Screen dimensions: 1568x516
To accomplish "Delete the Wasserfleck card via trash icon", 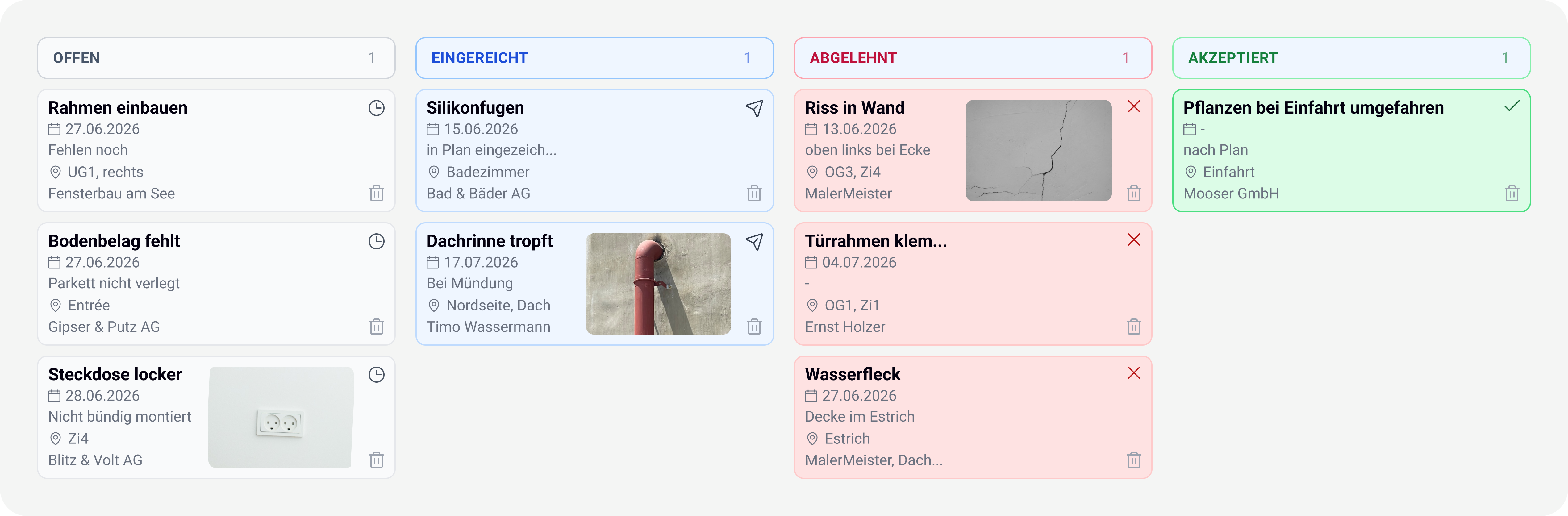I will point(1133,460).
